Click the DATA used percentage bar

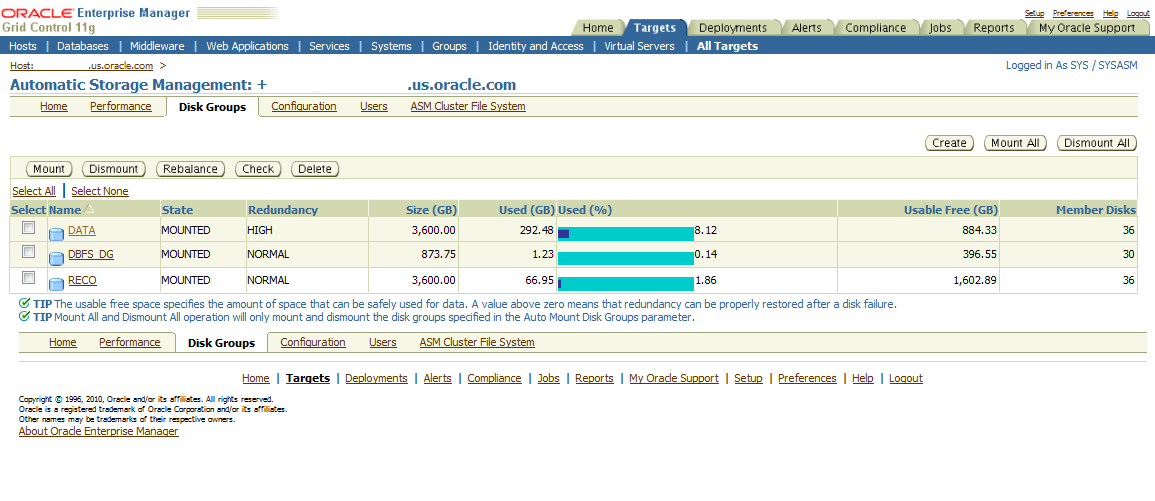coord(625,233)
